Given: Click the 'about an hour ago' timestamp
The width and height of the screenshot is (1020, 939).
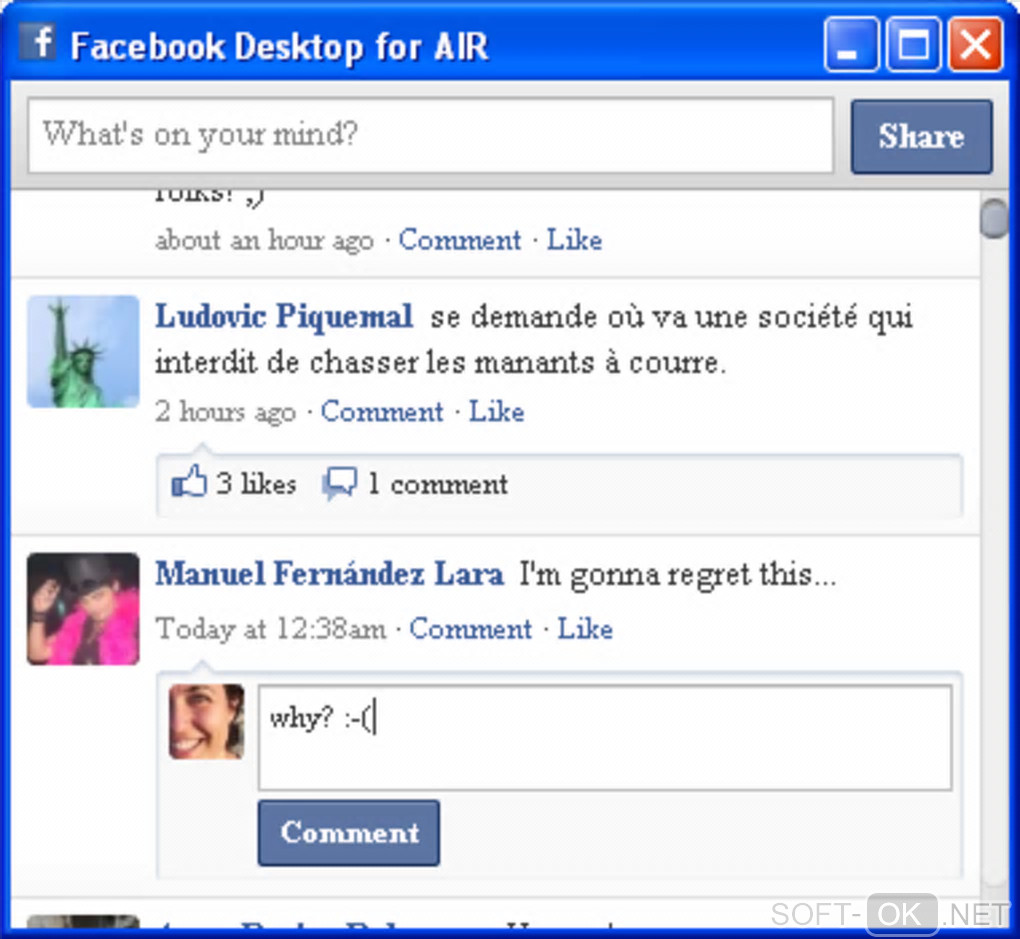Looking at the screenshot, I should (x=264, y=241).
